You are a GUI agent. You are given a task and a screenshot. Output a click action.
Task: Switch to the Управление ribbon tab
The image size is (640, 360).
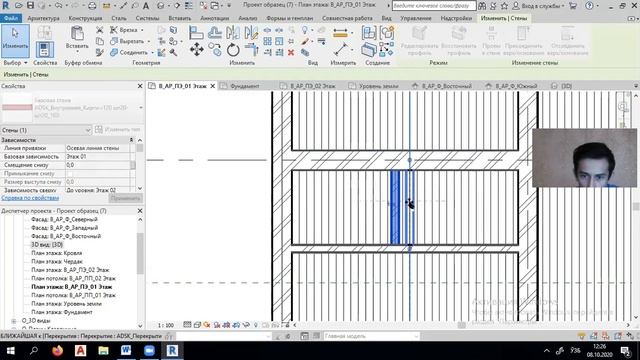[x=416, y=18]
